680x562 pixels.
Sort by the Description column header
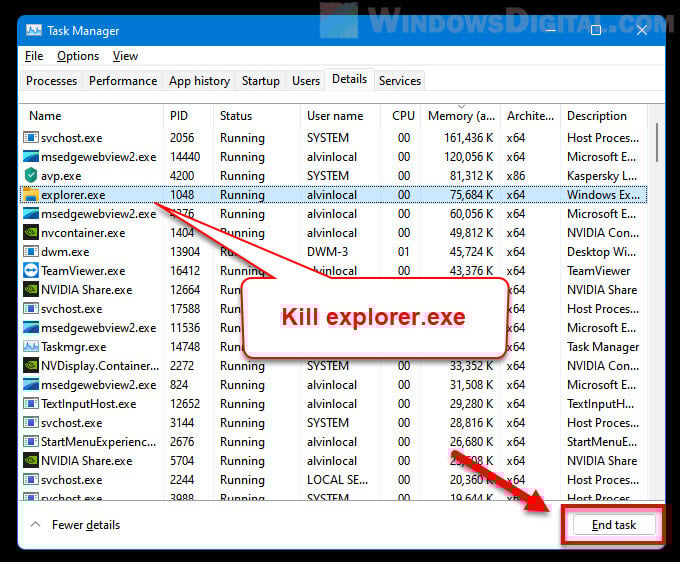pos(604,116)
